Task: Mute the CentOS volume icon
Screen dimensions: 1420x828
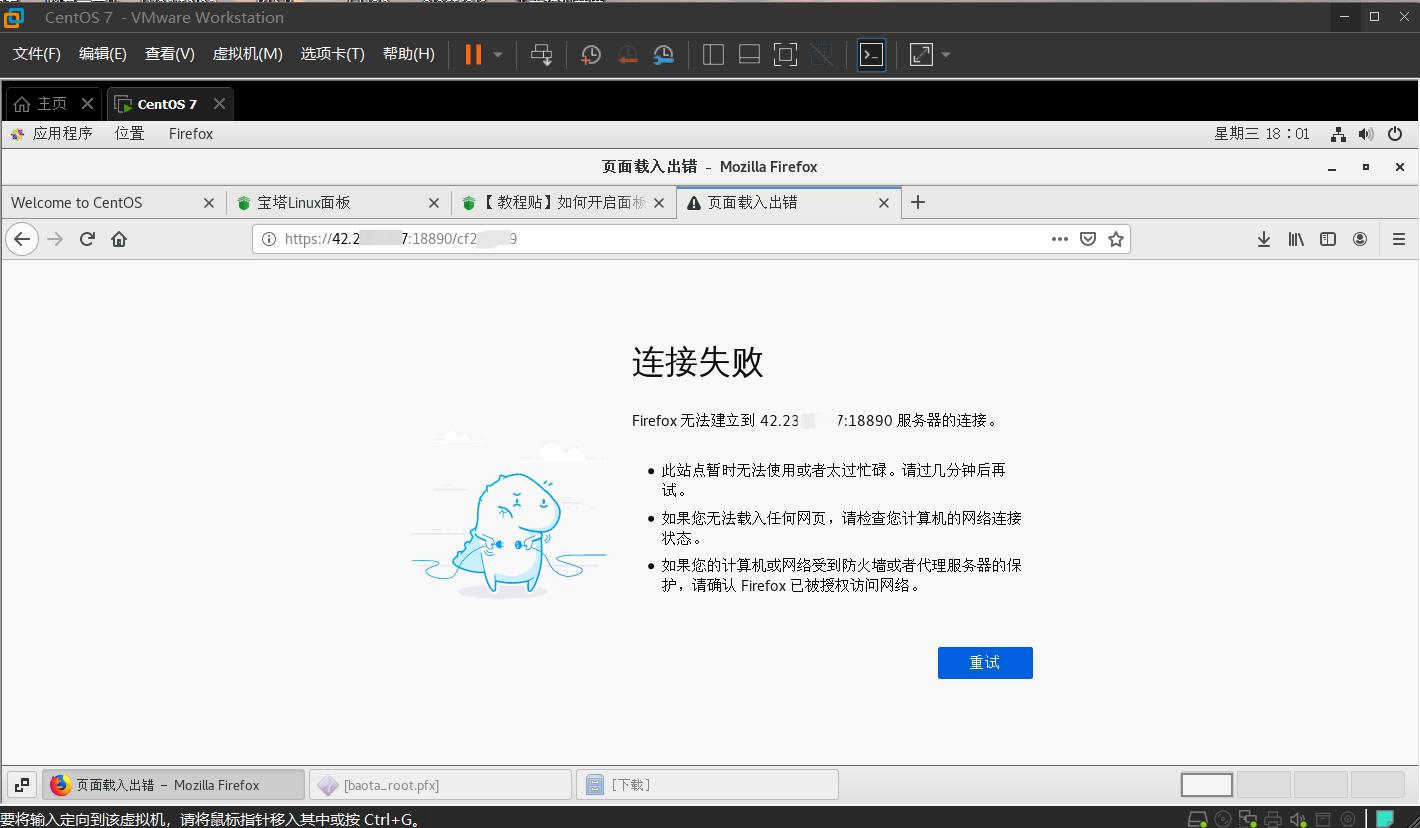Action: (x=1366, y=133)
